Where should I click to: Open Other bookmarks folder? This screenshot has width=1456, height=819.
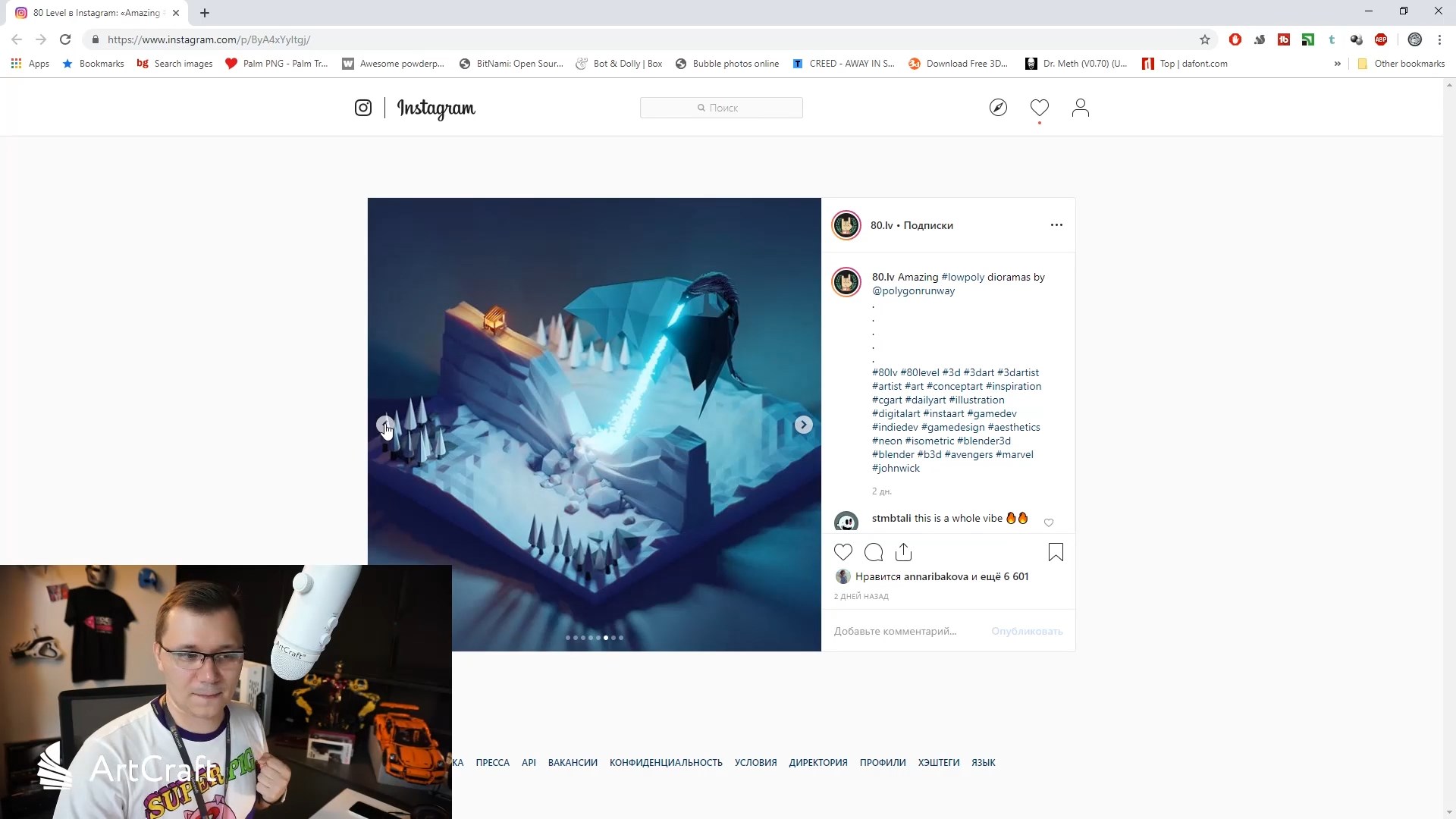[x=1401, y=64]
